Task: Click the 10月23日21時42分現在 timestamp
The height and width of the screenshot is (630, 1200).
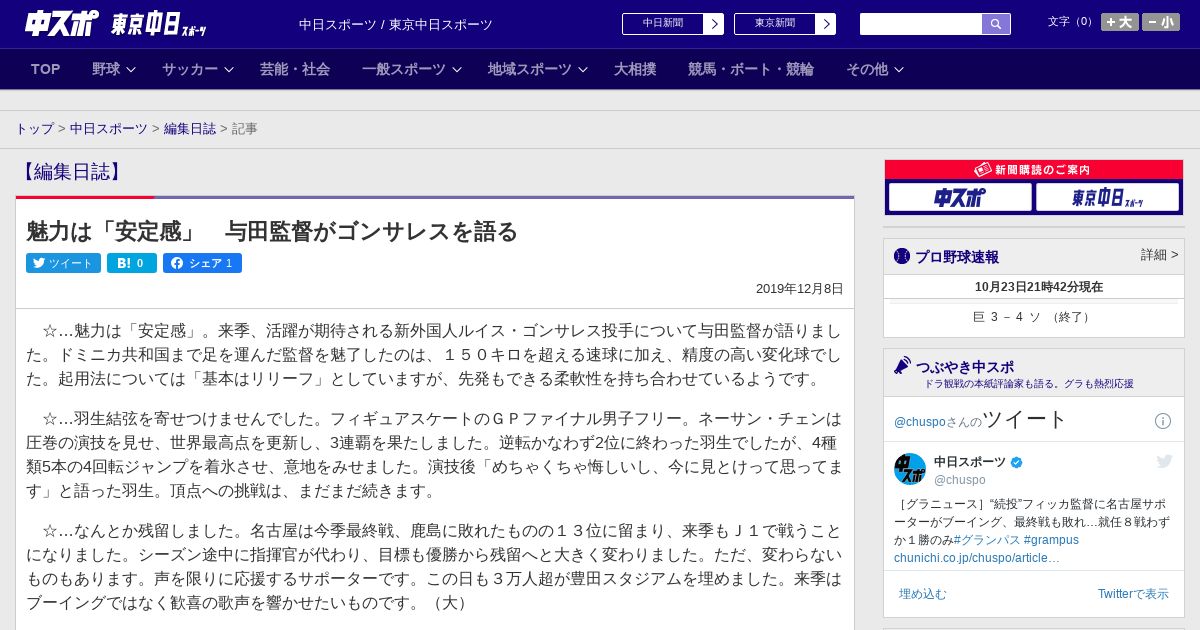Action: coord(1039,287)
